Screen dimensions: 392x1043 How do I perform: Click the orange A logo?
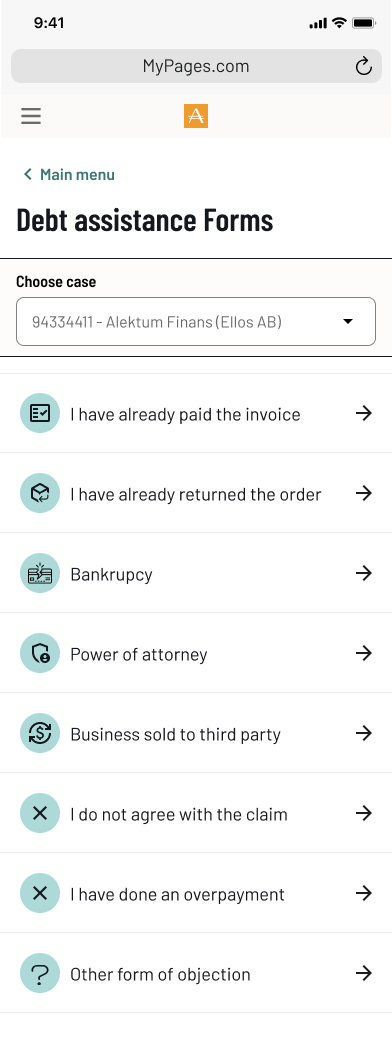point(196,116)
